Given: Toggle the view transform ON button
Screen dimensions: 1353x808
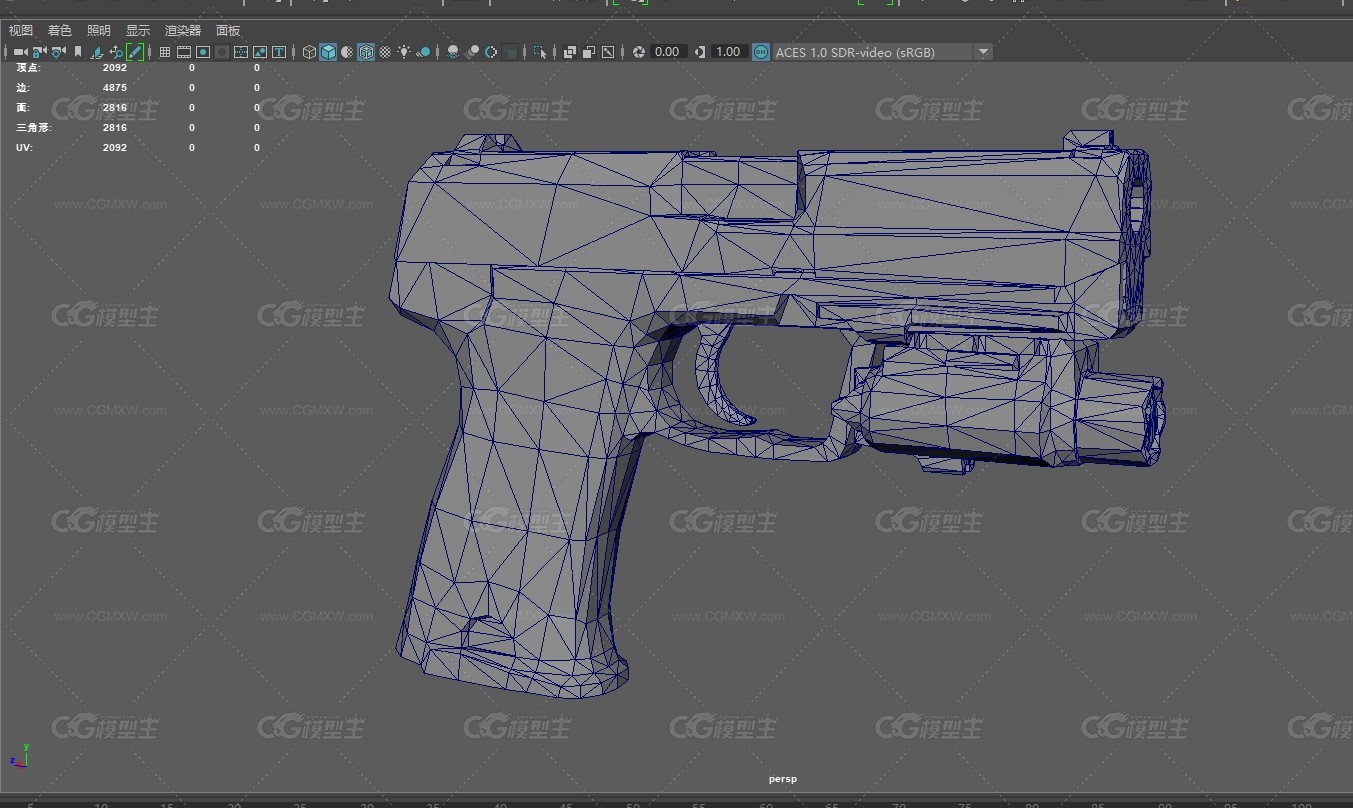Looking at the screenshot, I should tap(761, 52).
